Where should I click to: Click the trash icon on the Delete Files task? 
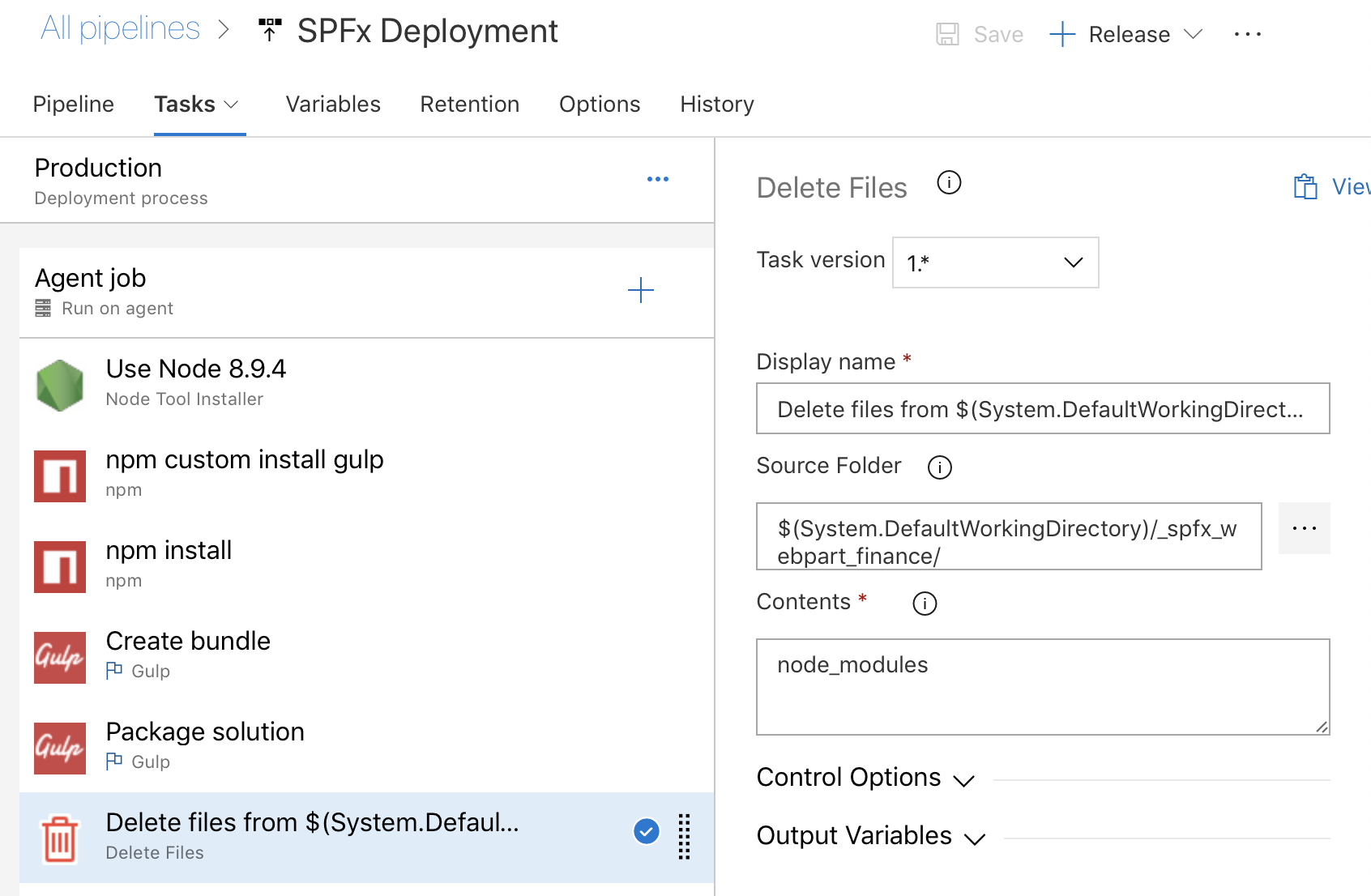[59, 838]
